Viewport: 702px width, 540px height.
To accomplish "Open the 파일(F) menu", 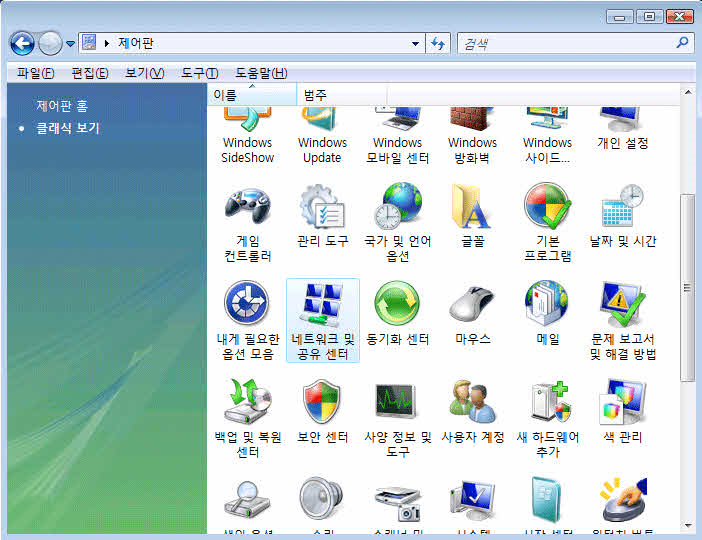I will [x=35, y=73].
